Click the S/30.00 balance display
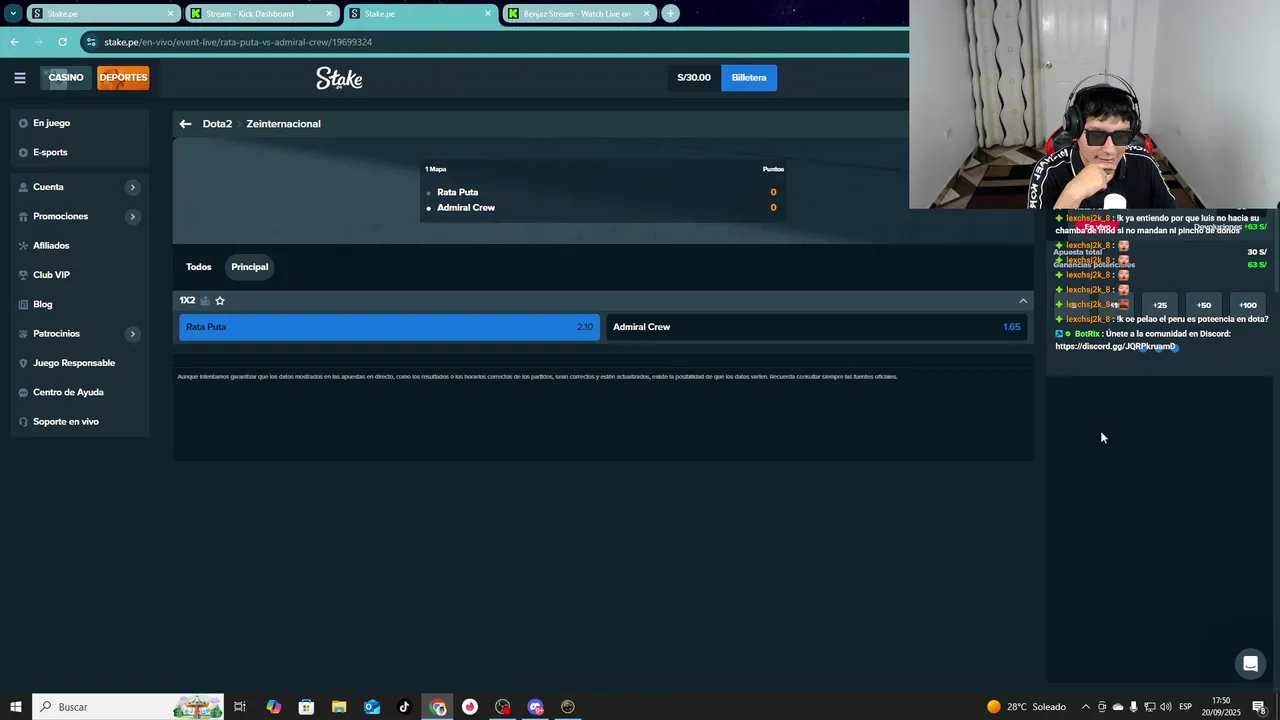The image size is (1280, 720). (x=694, y=78)
